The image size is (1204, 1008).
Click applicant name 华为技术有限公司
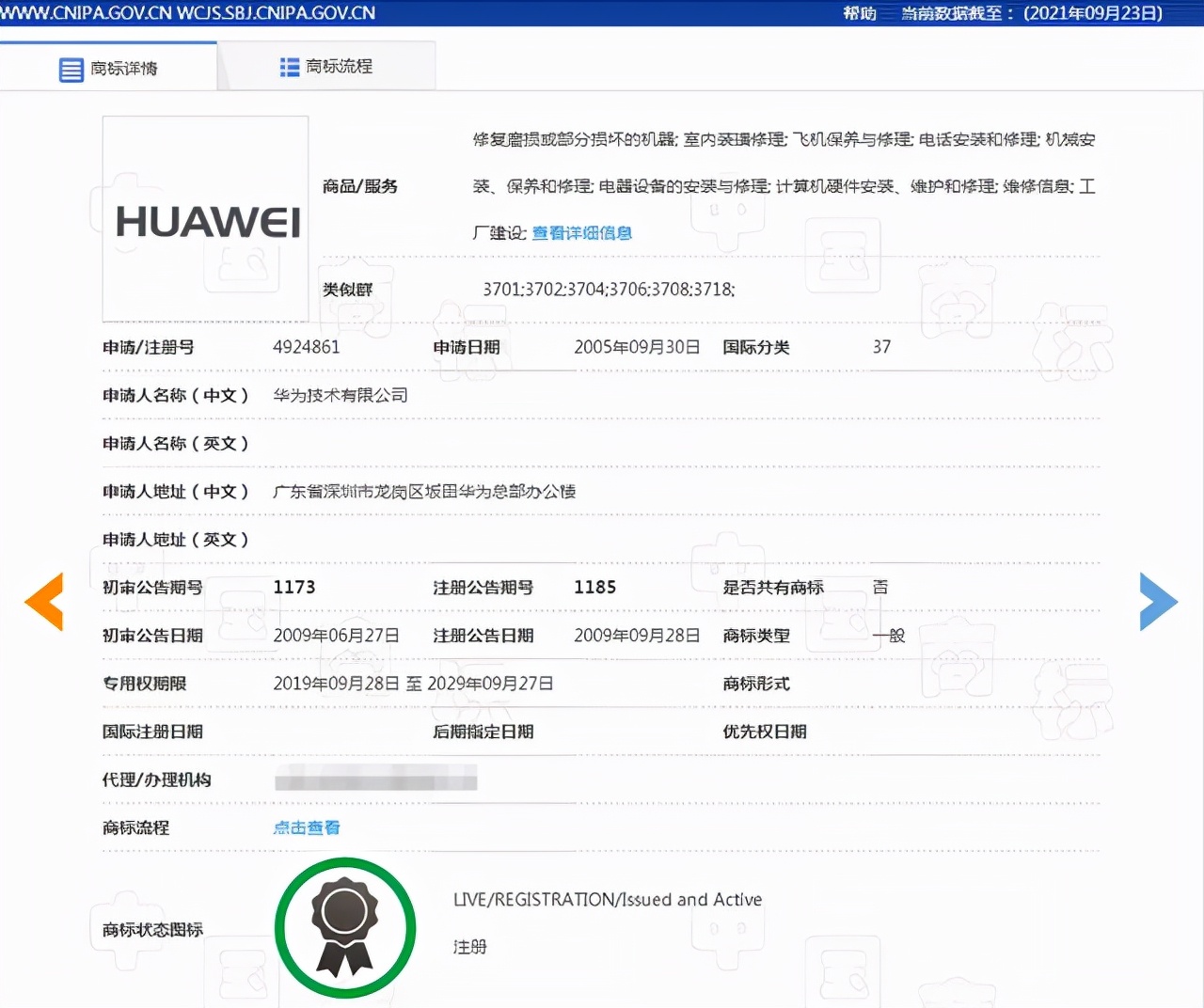tap(341, 395)
